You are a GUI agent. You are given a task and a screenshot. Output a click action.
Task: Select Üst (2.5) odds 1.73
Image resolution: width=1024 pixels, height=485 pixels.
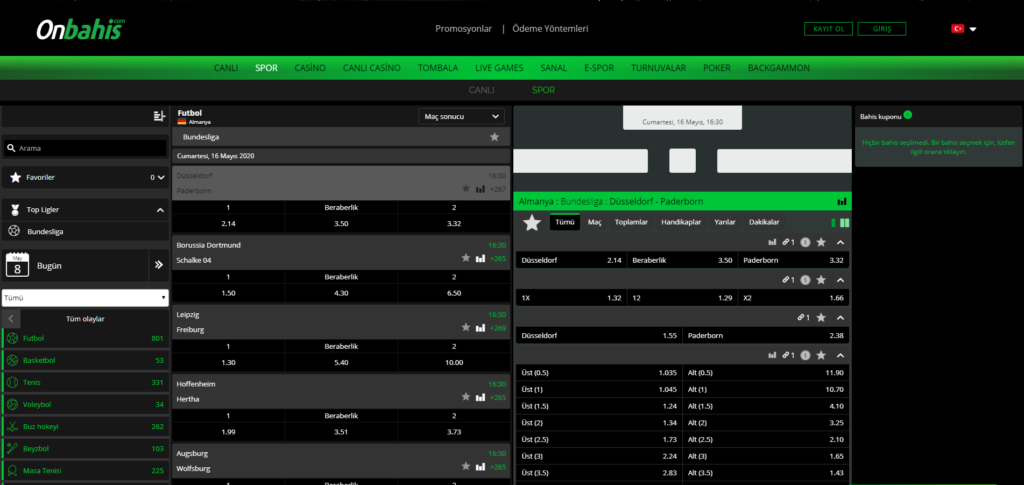(598, 440)
